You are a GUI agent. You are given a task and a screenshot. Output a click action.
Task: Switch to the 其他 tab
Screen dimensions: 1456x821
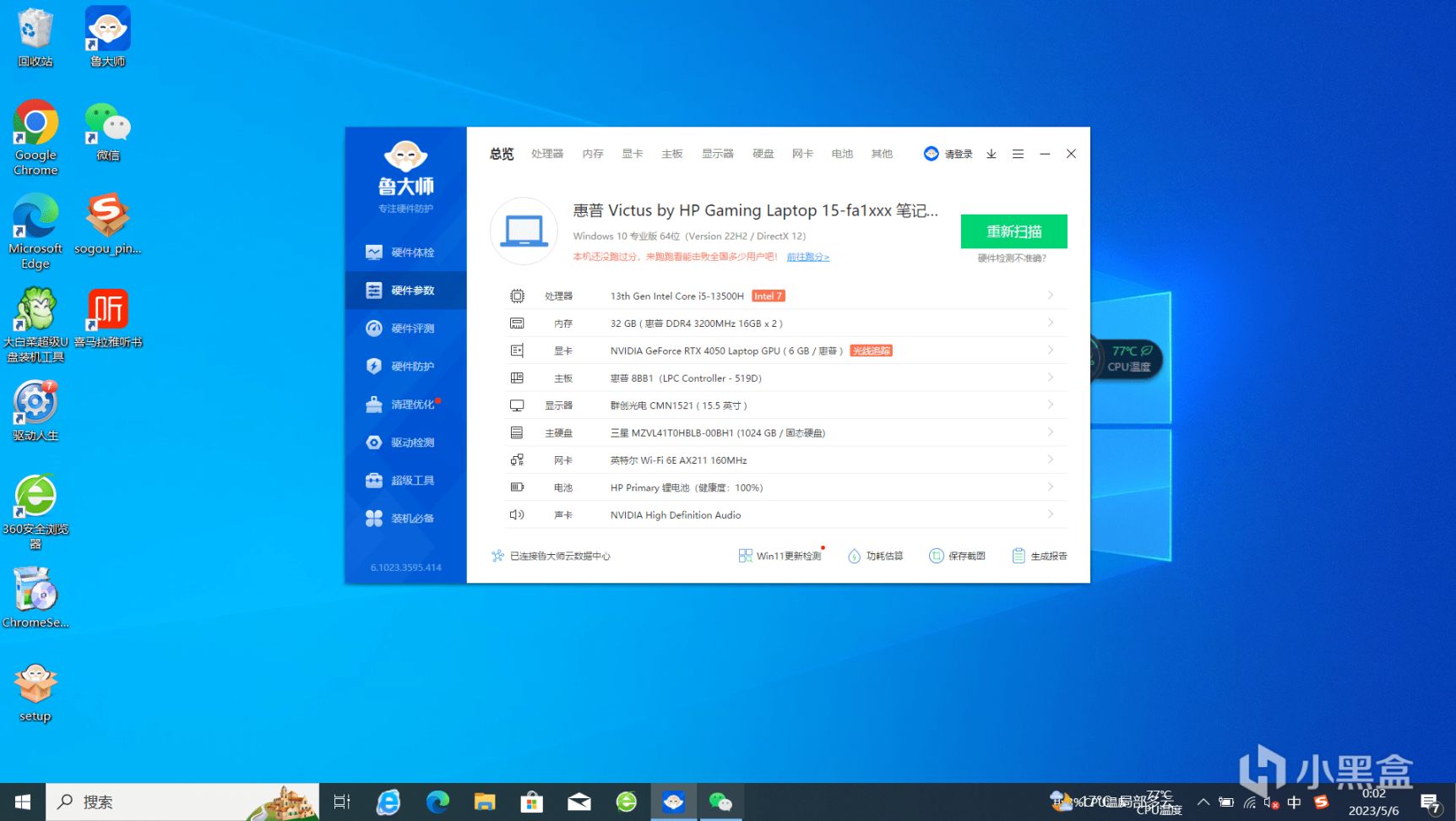pos(882,154)
